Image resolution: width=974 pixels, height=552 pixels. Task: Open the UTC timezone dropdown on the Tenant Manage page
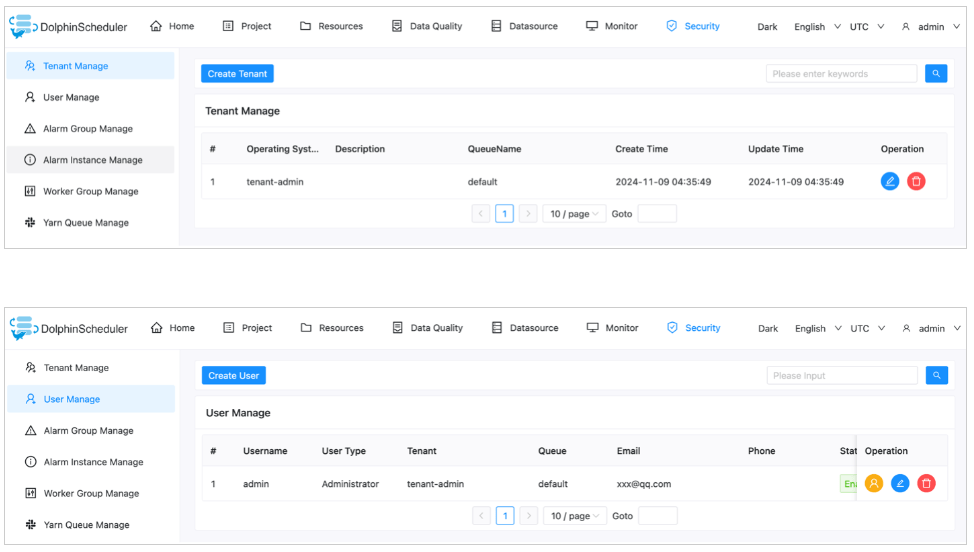coord(866,27)
